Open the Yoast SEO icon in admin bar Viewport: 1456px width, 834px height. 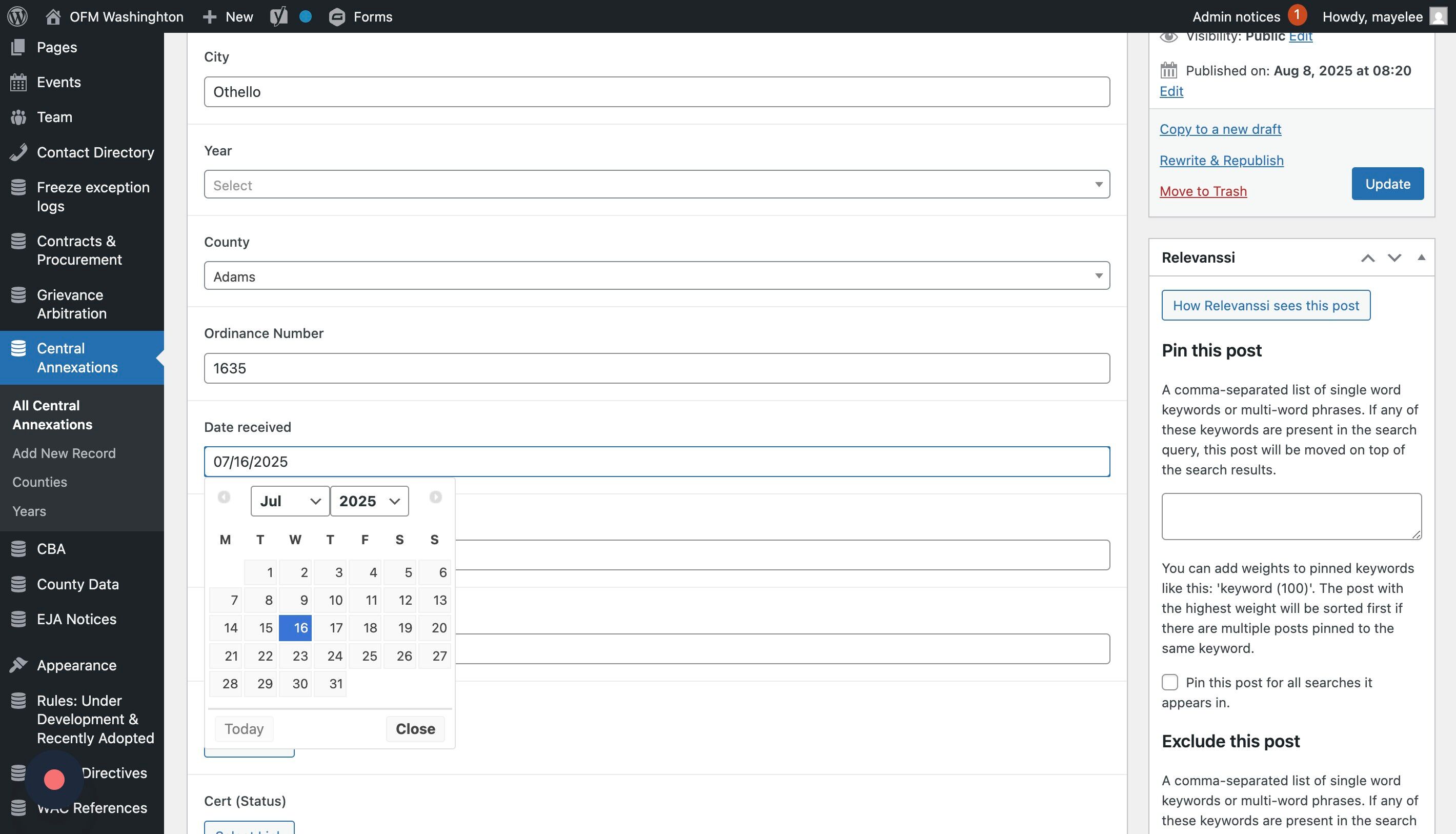click(279, 16)
